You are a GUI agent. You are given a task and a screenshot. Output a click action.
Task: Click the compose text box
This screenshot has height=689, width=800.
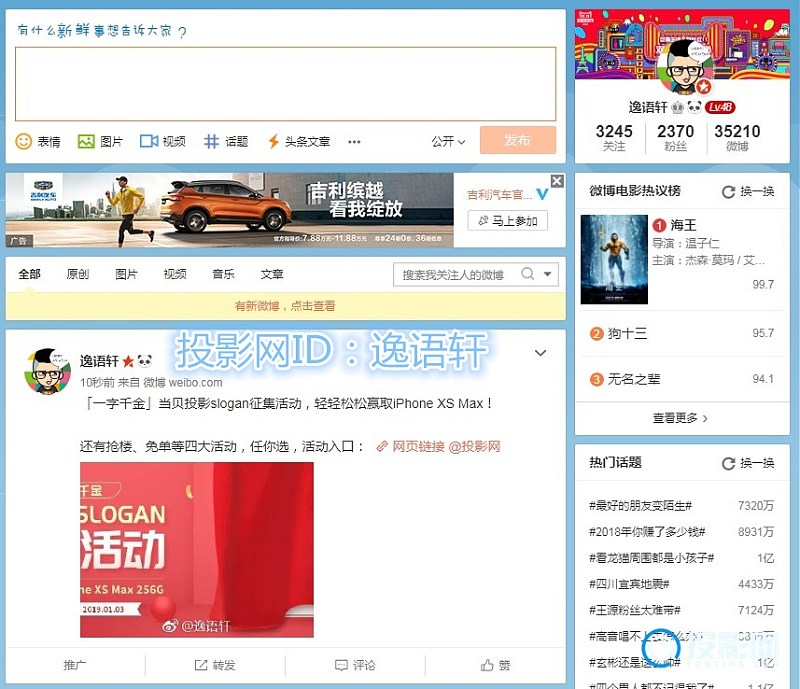[x=285, y=84]
